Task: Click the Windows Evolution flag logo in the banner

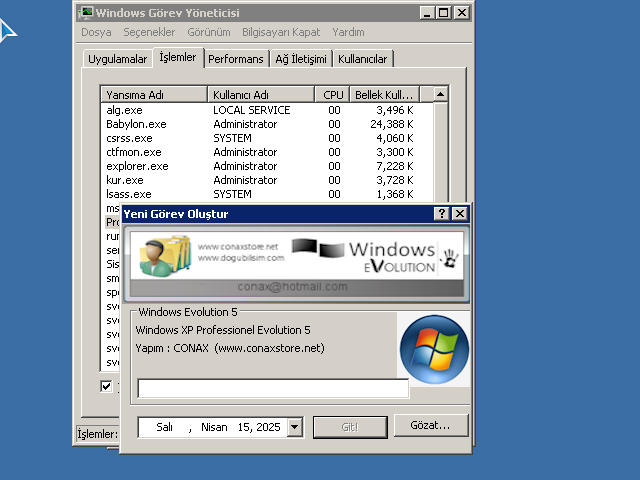Action: pos(318,248)
